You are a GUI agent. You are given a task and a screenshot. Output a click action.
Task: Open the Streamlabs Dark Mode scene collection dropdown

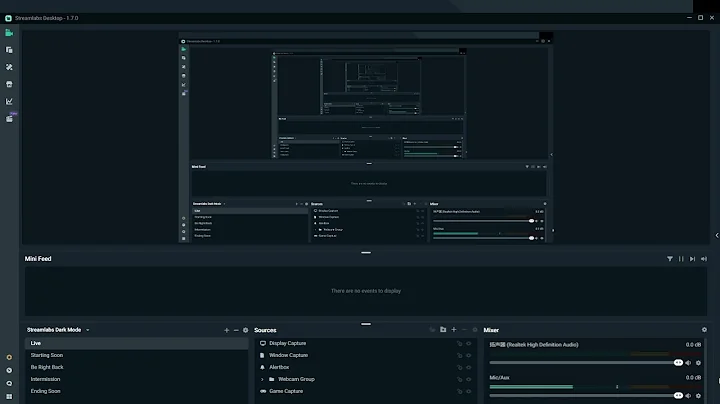click(58, 330)
